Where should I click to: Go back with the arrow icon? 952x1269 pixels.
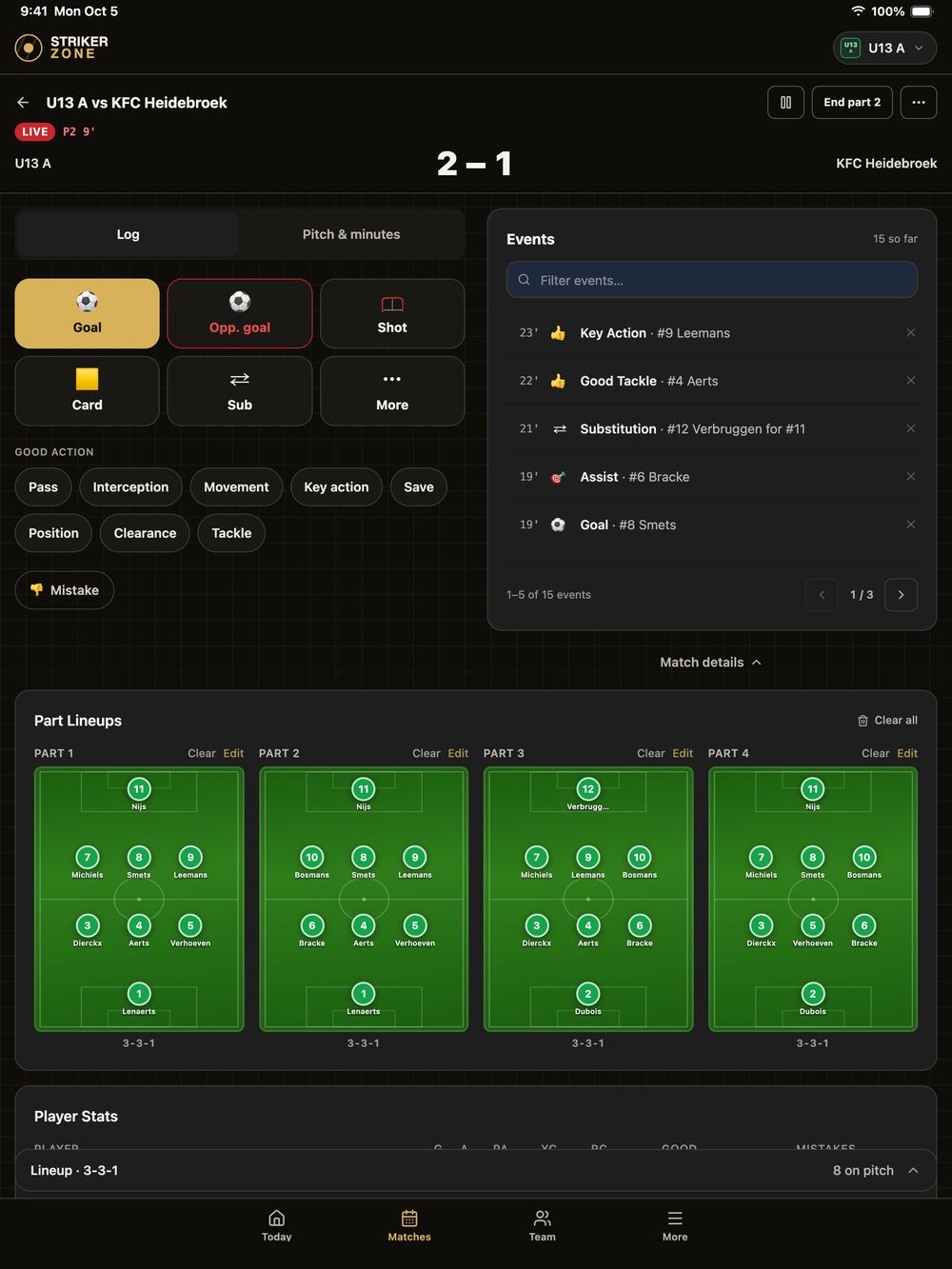click(23, 103)
